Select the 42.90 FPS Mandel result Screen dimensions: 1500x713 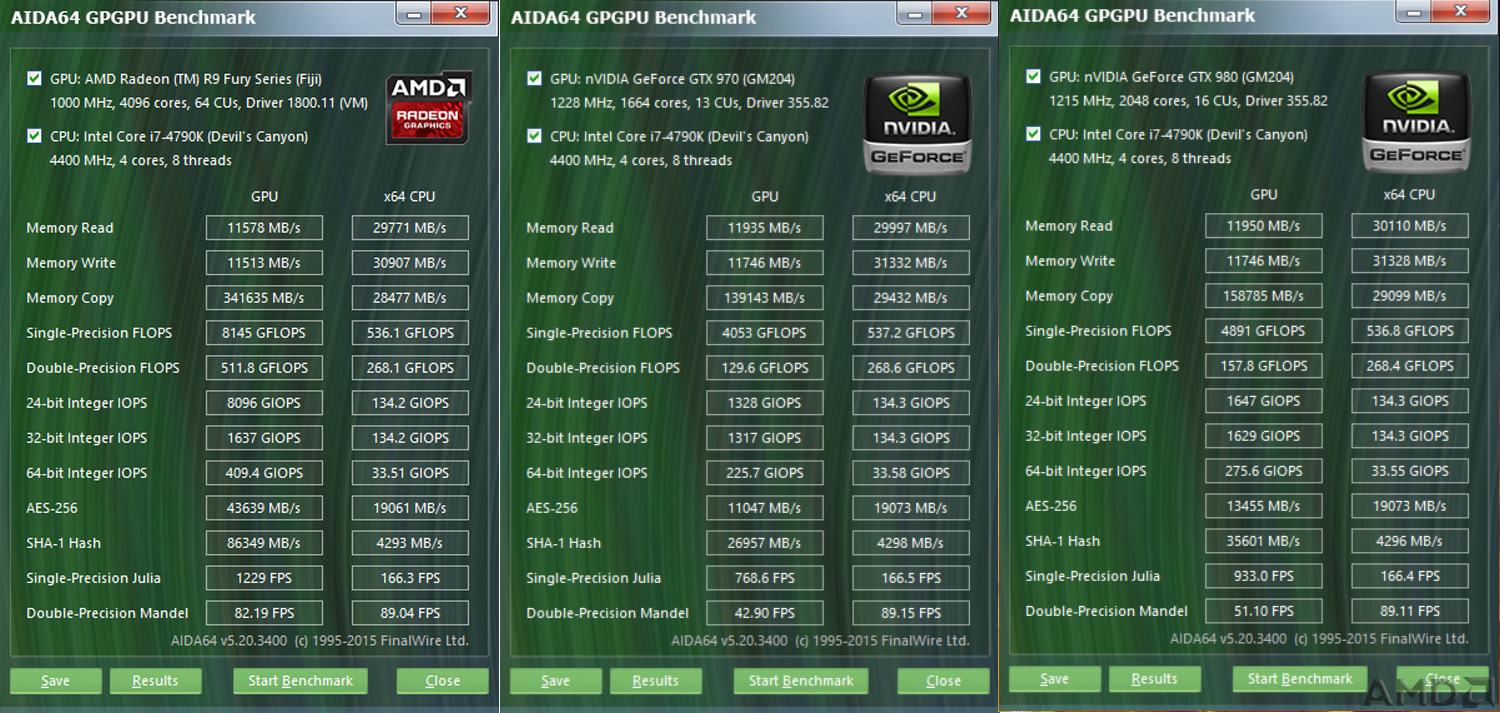[765, 613]
